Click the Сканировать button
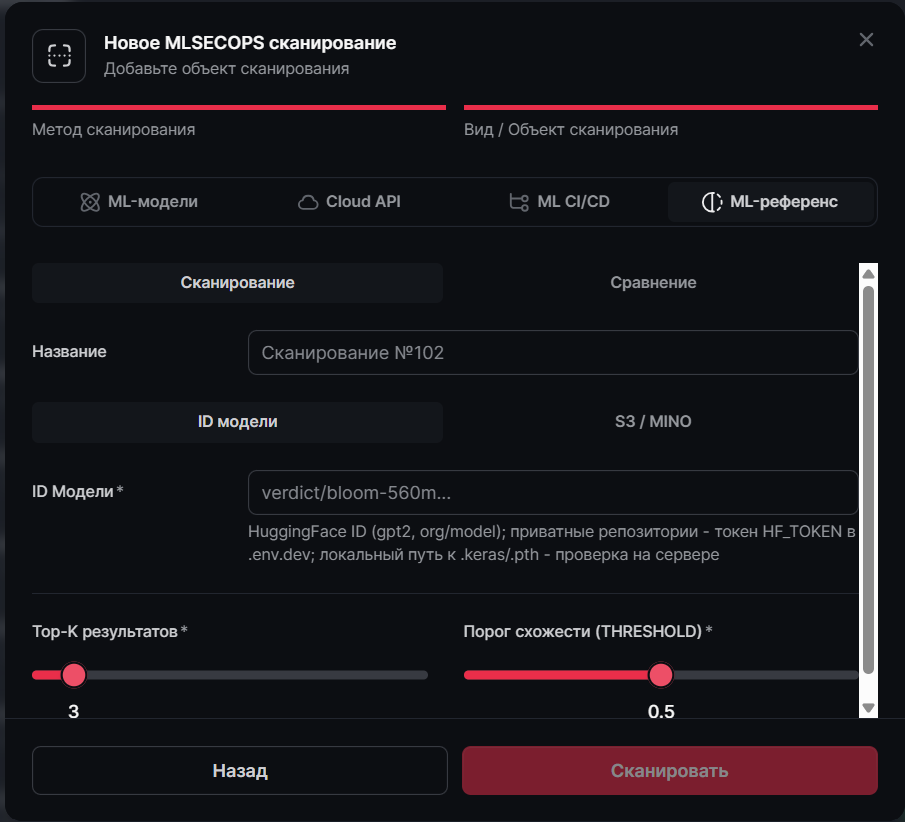This screenshot has width=905, height=822. [670, 771]
